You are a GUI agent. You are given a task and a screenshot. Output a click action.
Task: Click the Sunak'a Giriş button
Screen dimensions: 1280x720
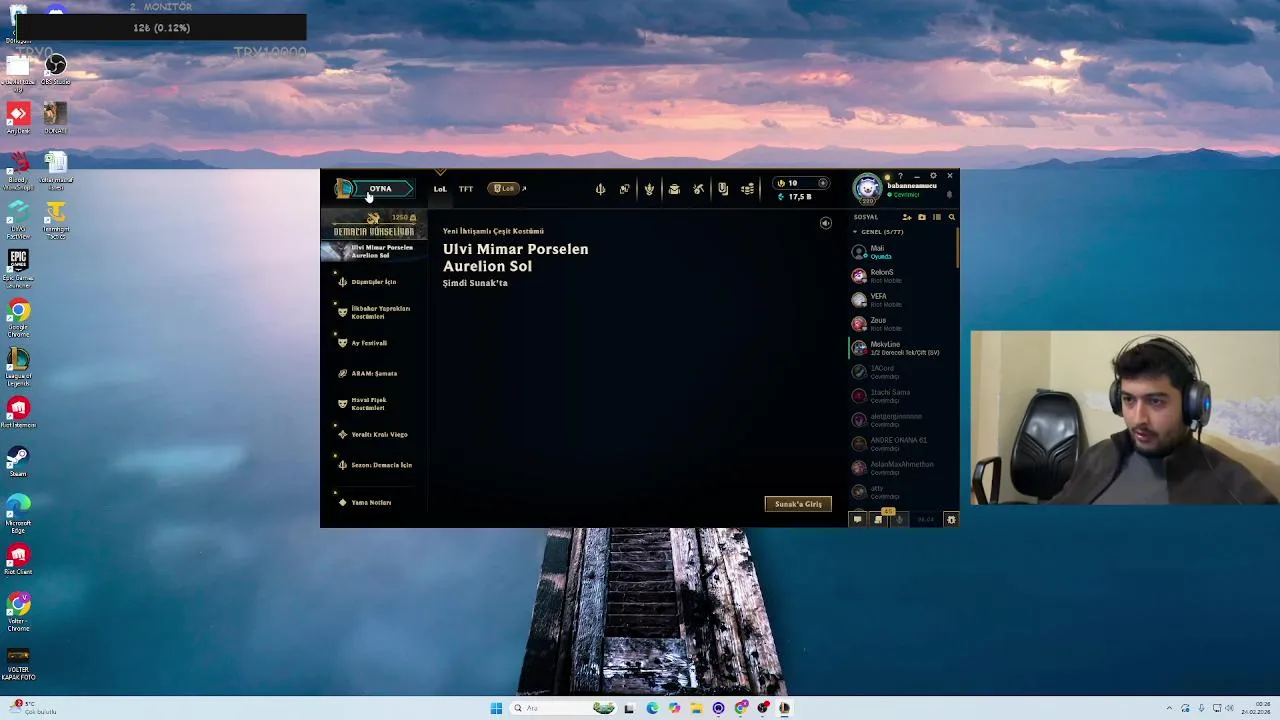click(798, 504)
